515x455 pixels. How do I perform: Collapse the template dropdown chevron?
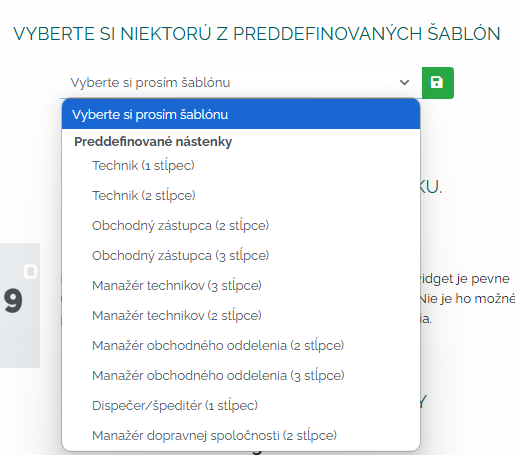404,82
